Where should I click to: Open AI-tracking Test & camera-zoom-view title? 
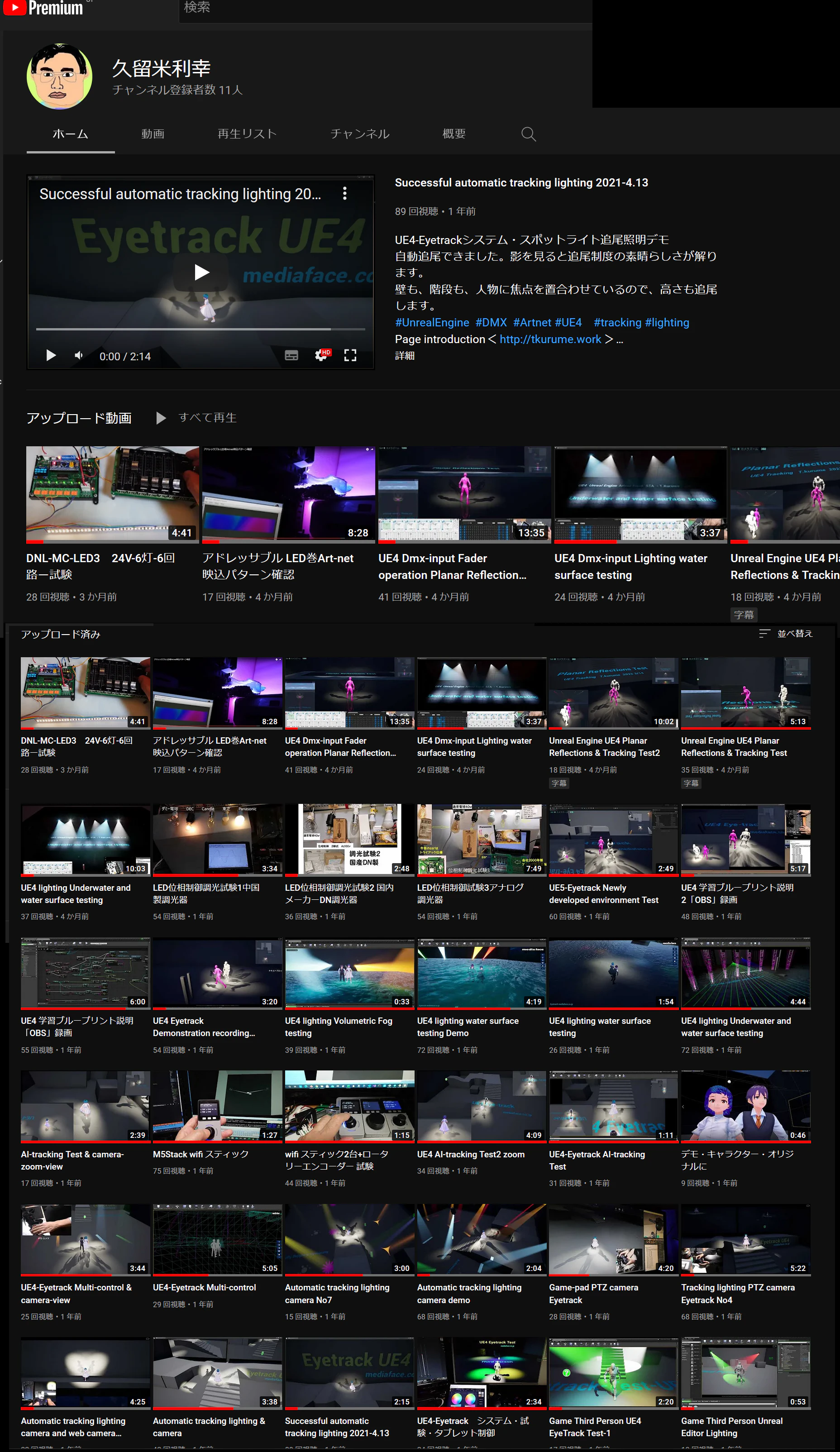coord(72,1160)
